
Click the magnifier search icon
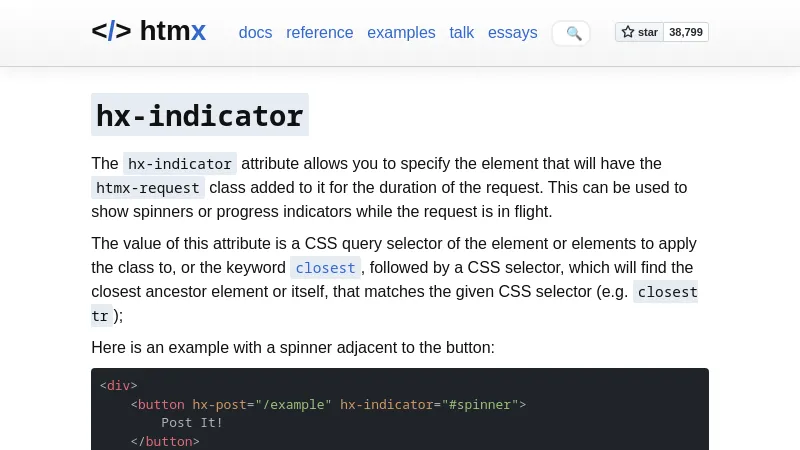coord(573,33)
